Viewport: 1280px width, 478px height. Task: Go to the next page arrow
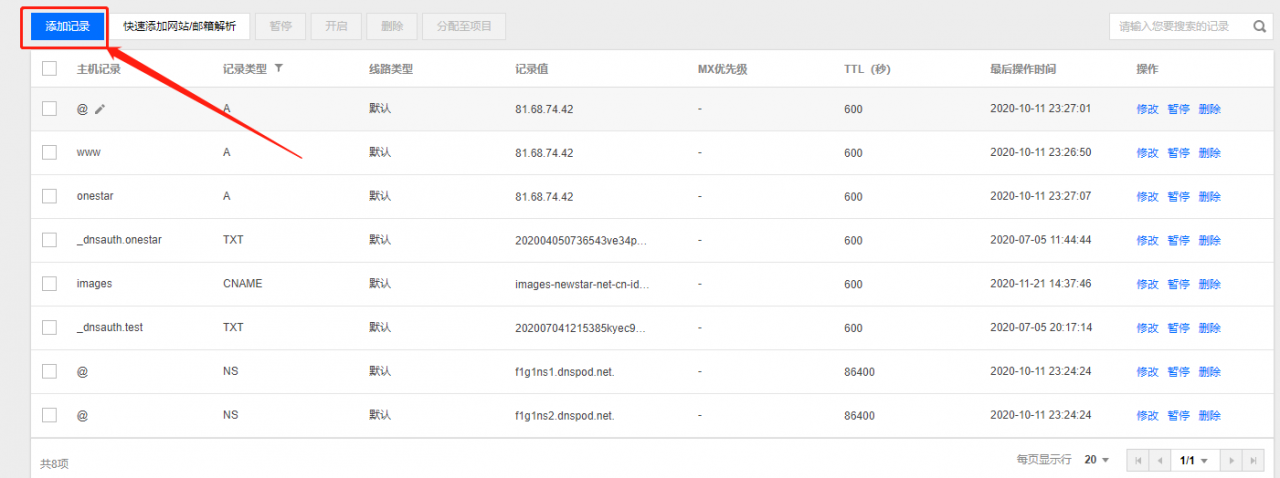1231,460
